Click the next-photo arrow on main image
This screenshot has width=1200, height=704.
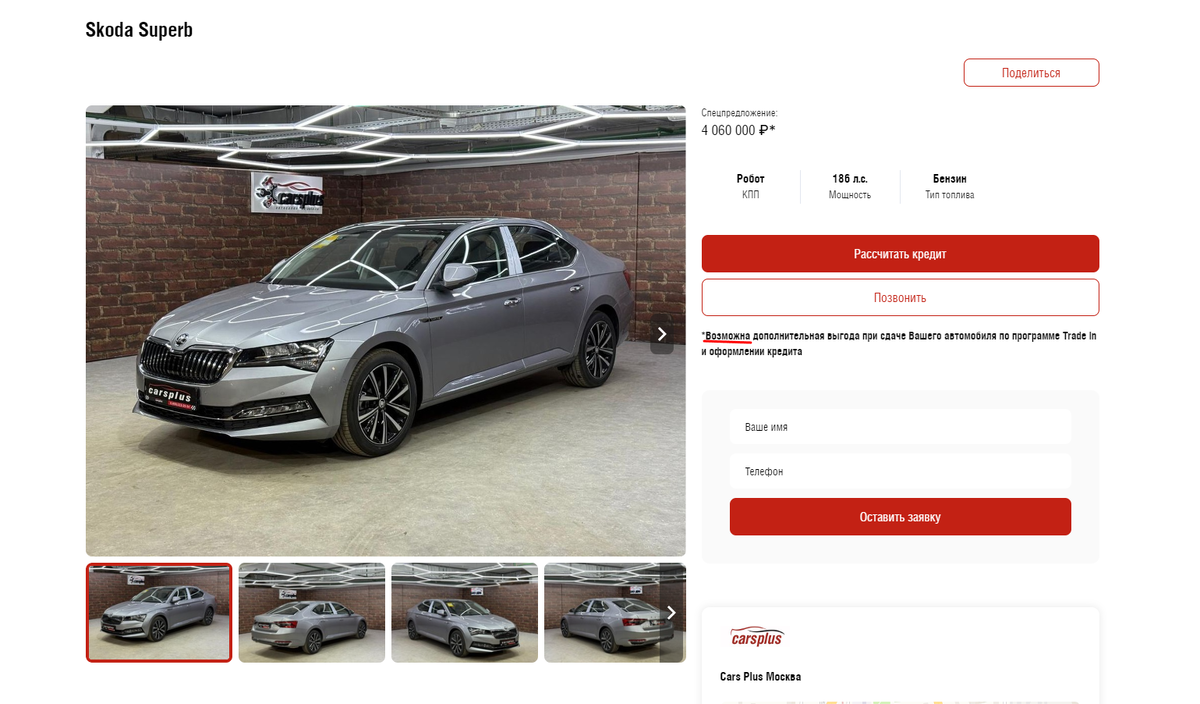pyautogui.click(x=662, y=334)
